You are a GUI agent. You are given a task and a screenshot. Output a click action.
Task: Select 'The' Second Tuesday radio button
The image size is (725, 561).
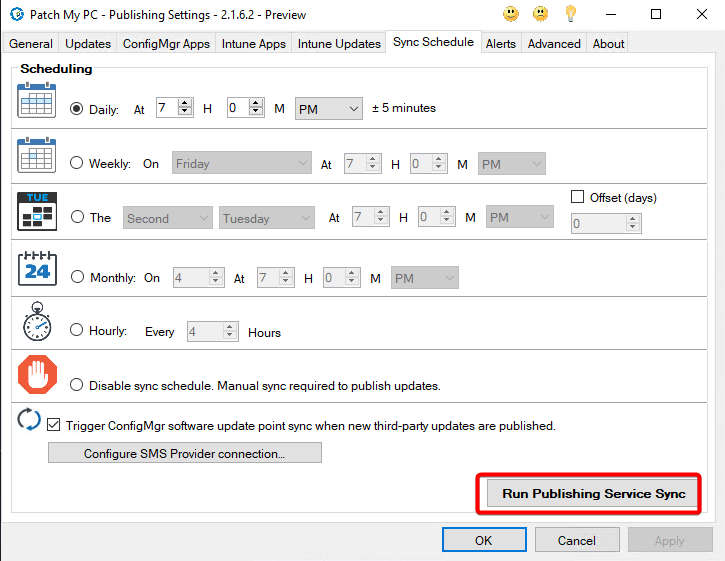tap(77, 216)
